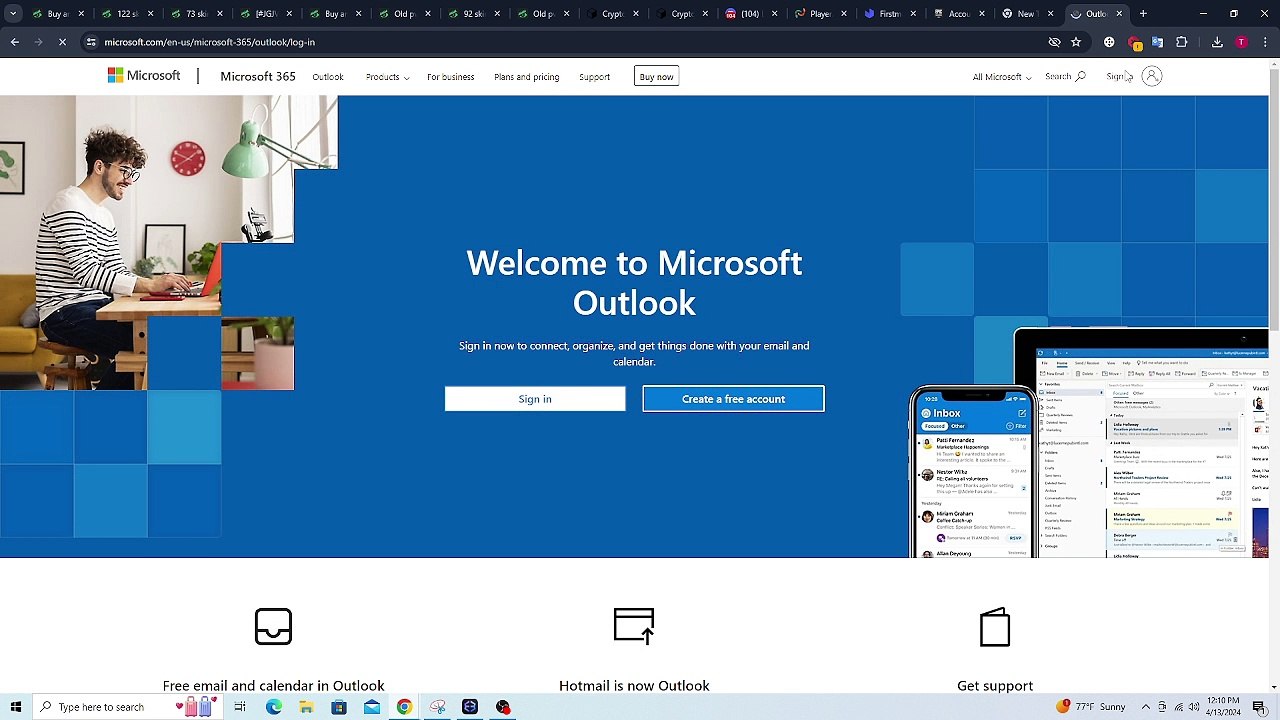The height and width of the screenshot is (720, 1280).
Task: Click the Buy now button
Action: pyautogui.click(x=657, y=77)
